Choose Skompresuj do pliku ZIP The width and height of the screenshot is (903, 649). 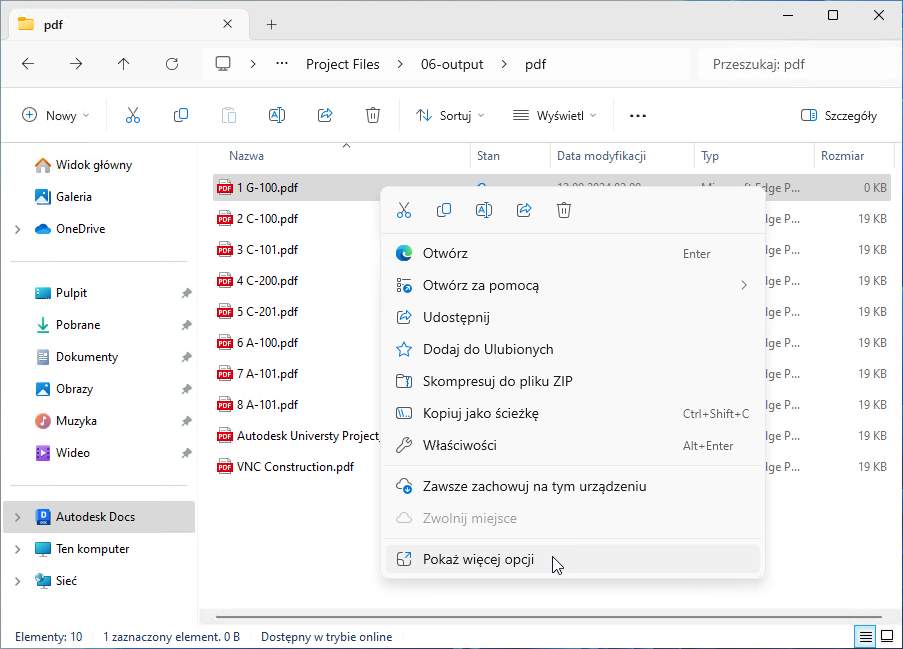(572, 381)
